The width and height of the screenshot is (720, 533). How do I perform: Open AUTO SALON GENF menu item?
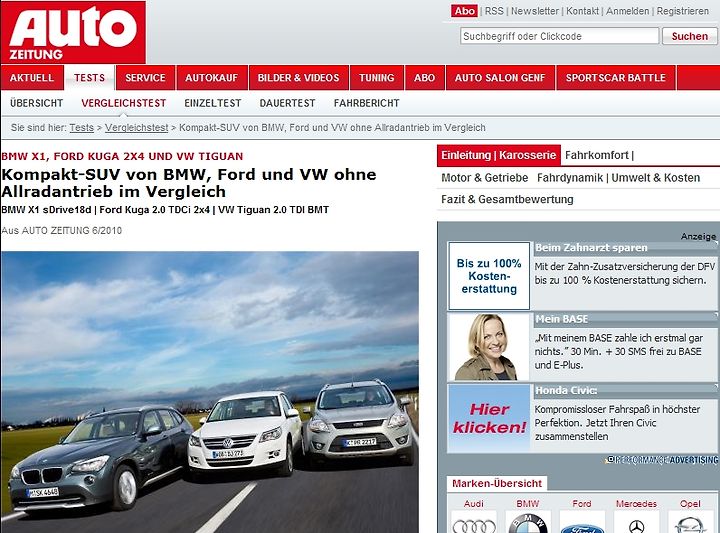(500, 78)
